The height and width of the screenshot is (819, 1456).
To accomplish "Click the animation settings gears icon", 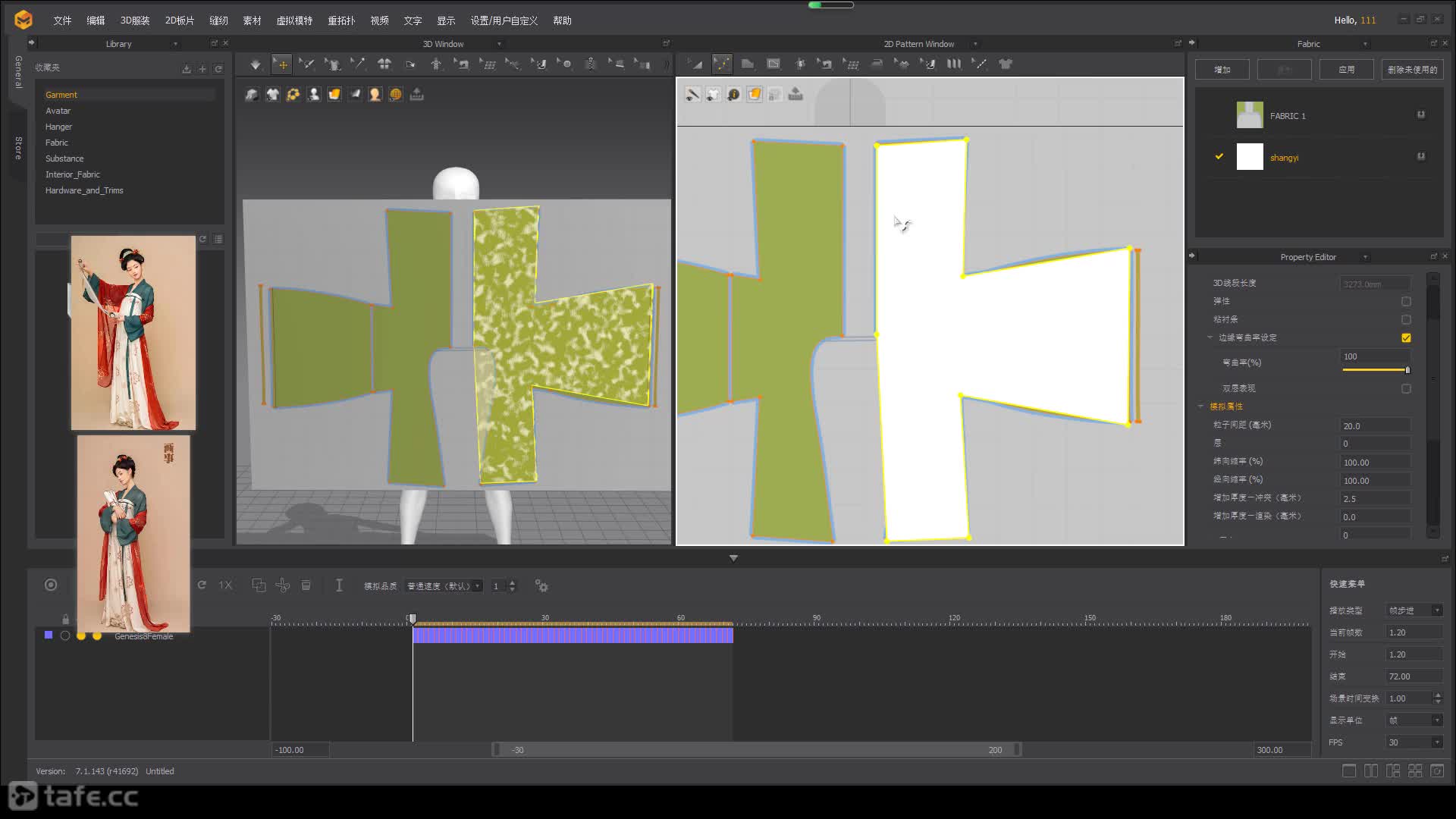I will (541, 585).
